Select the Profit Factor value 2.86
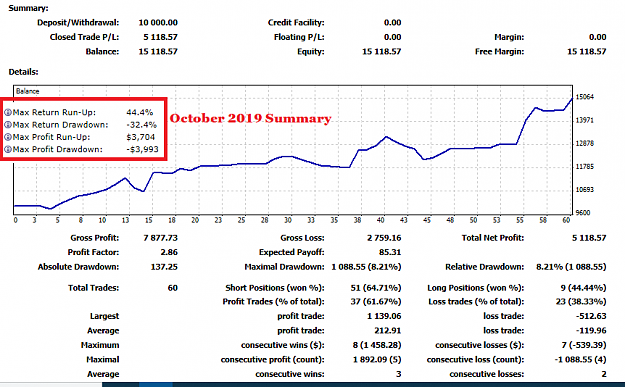This screenshot has width=625, height=387. tap(169, 252)
